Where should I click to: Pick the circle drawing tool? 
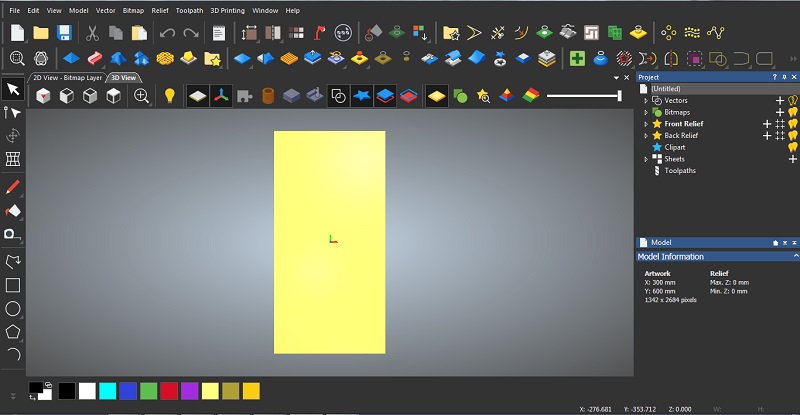point(13,308)
